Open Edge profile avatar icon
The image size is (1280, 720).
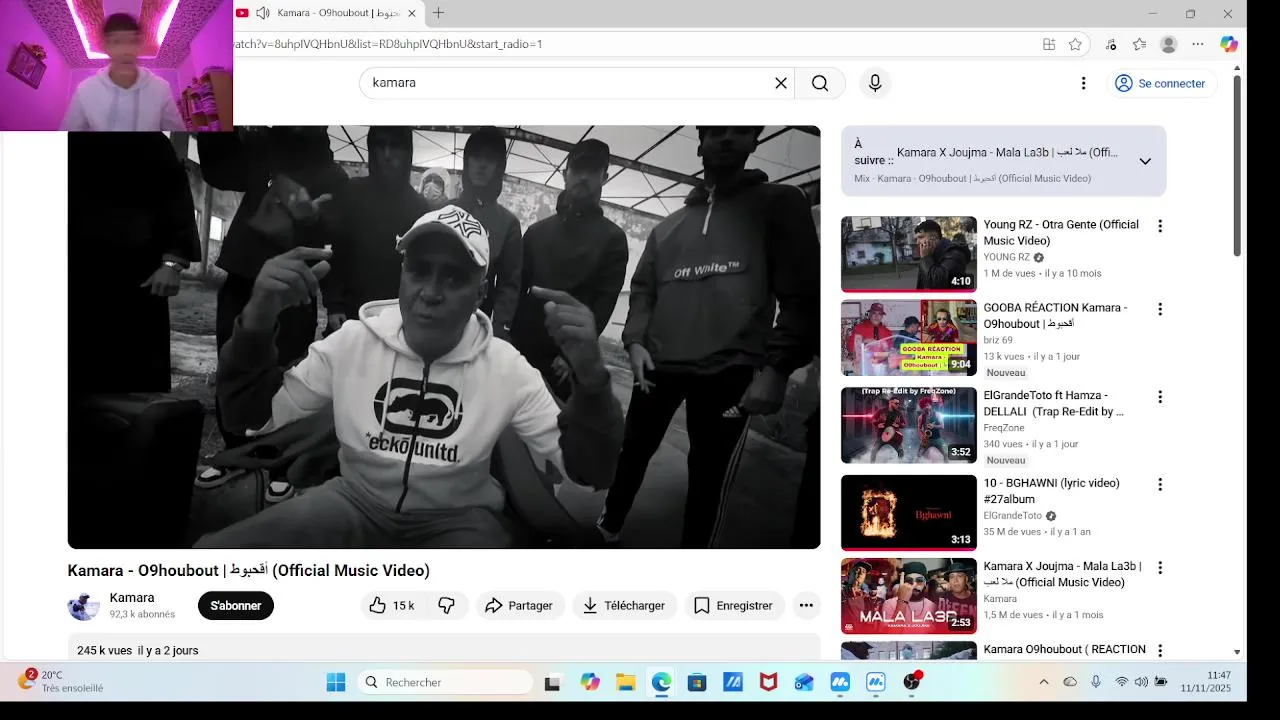coord(1168,44)
